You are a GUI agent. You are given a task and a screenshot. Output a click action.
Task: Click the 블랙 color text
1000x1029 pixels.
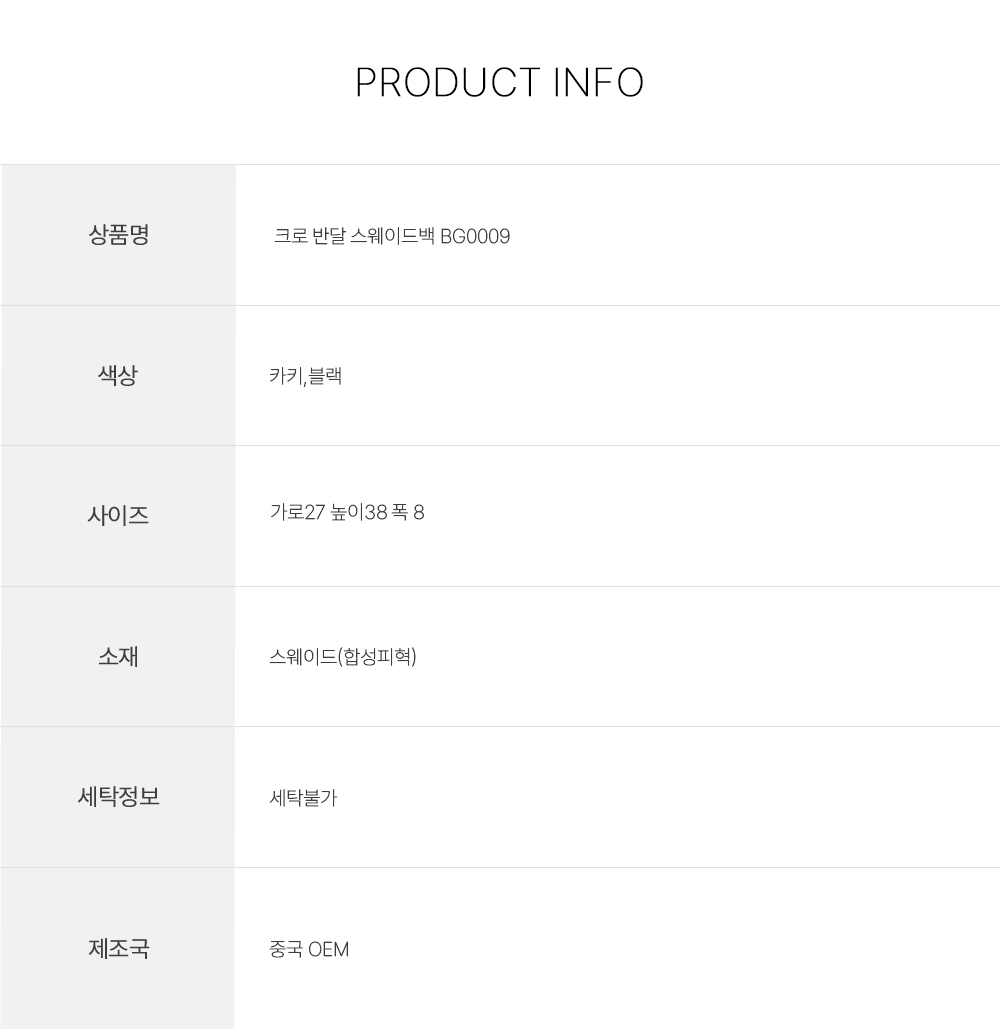pyautogui.click(x=325, y=377)
